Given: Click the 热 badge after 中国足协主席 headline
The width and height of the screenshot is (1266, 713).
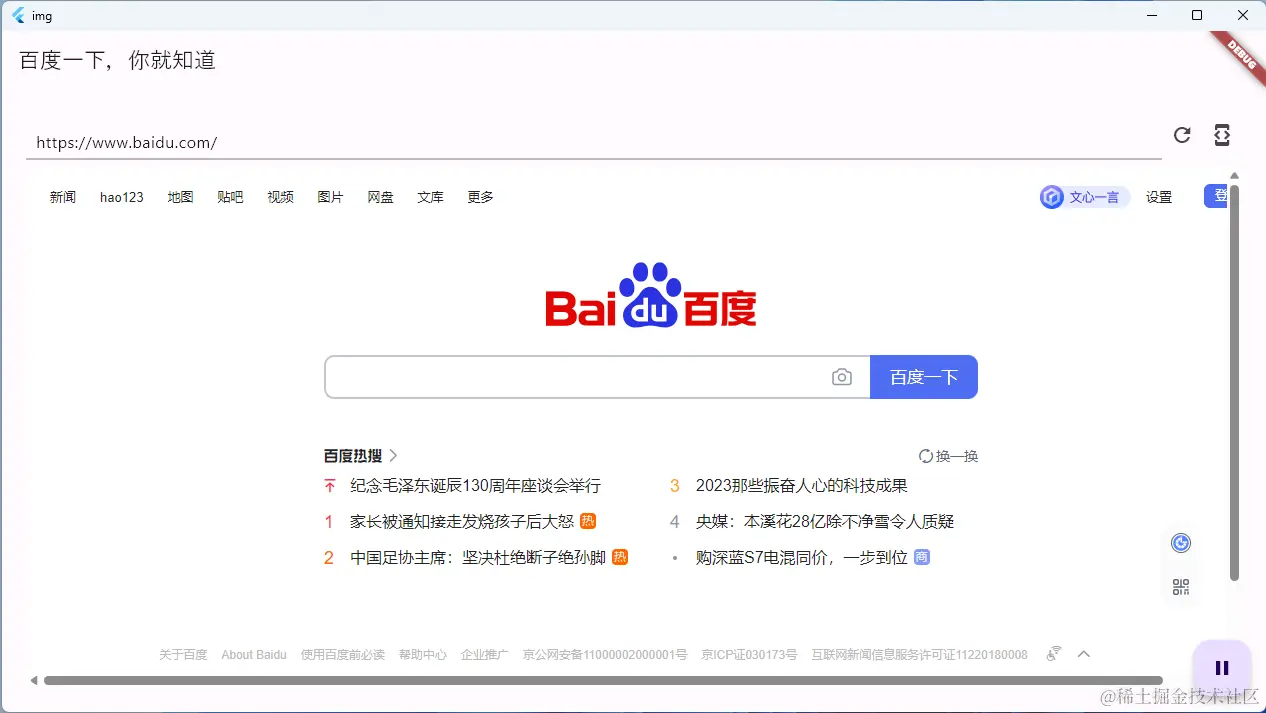Looking at the screenshot, I should click(620, 557).
